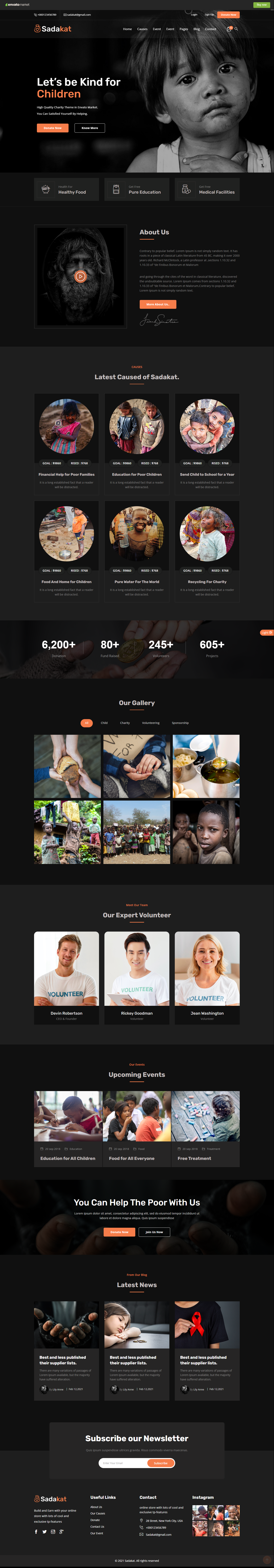Toggle the Light mode switch
Screen dimensions: 274x1568
267,632
